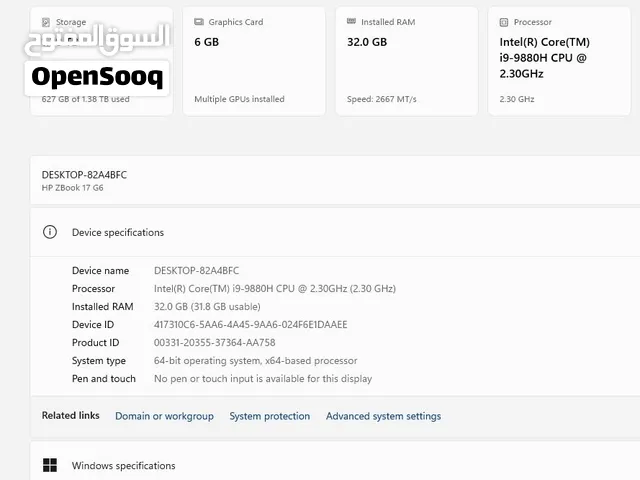The width and height of the screenshot is (640, 480).
Task: Click the Product ID label
Action: [x=96, y=342]
